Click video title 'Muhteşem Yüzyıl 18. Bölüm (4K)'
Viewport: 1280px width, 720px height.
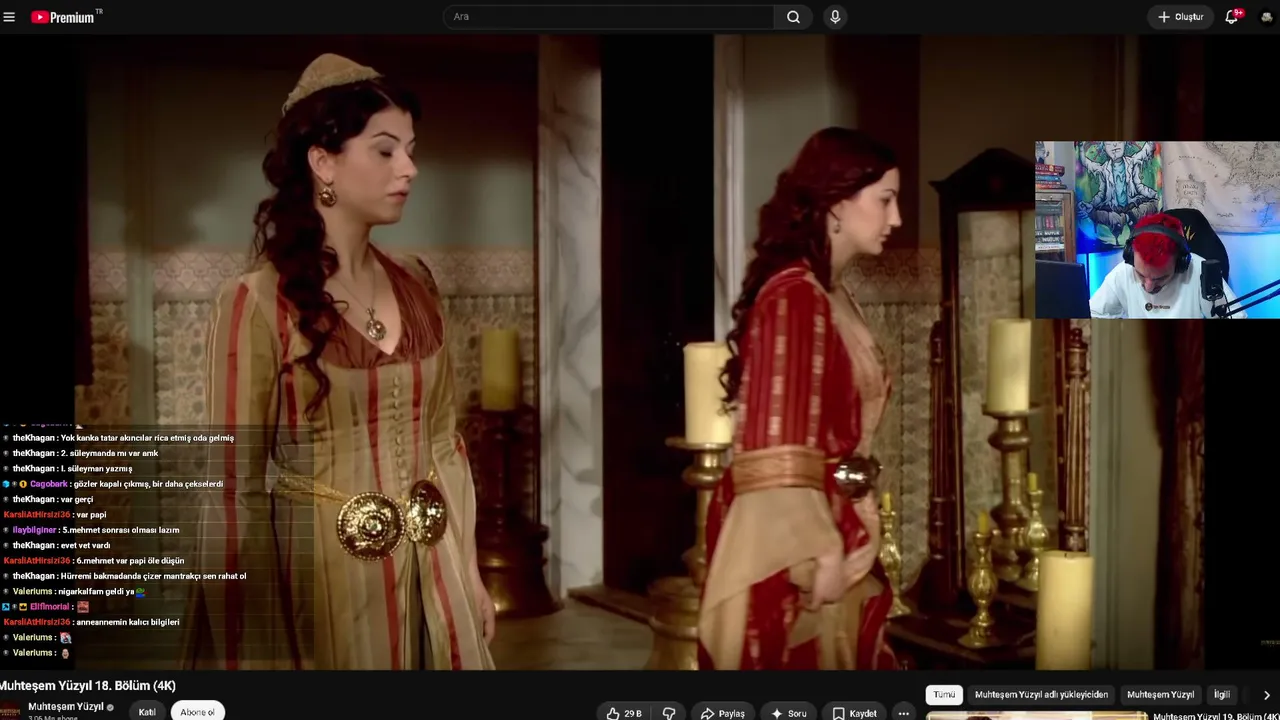pyautogui.click(x=88, y=685)
